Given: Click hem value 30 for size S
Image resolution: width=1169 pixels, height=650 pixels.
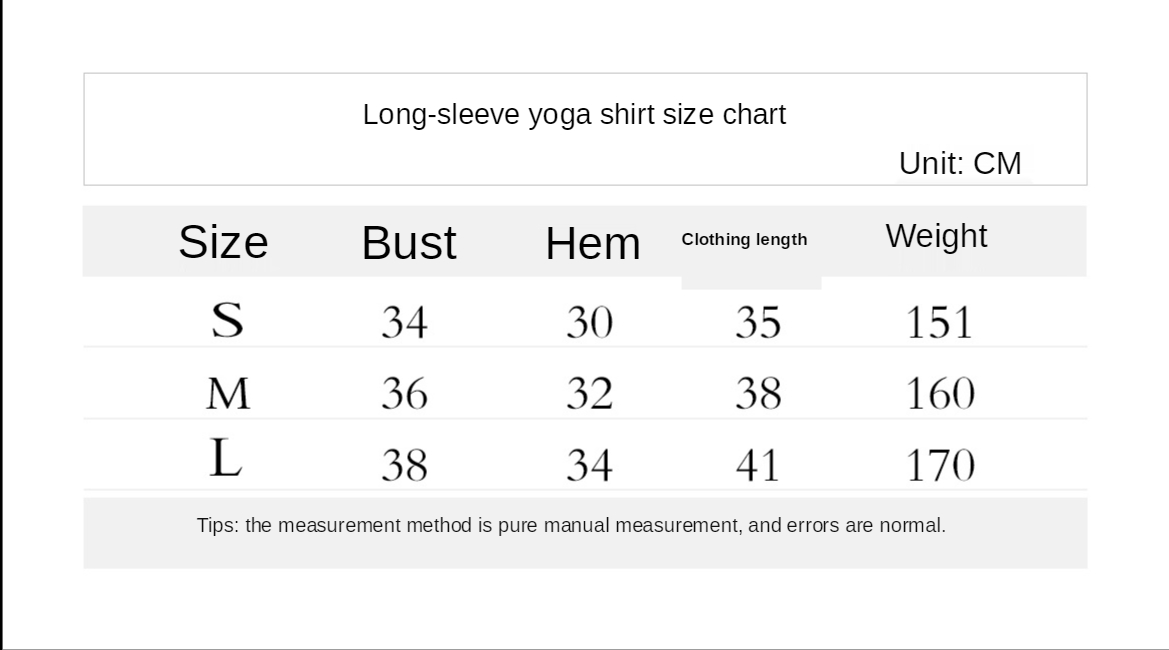Looking at the screenshot, I should (x=589, y=323).
